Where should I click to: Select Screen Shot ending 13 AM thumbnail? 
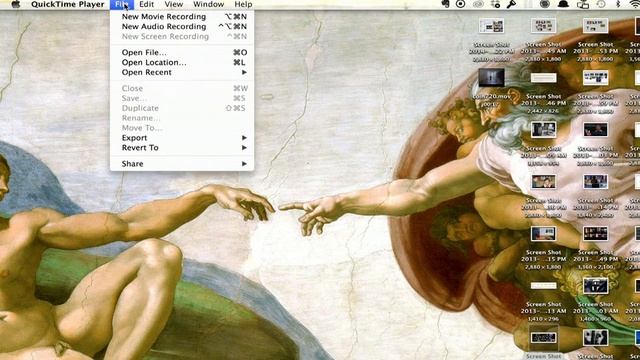543,286
